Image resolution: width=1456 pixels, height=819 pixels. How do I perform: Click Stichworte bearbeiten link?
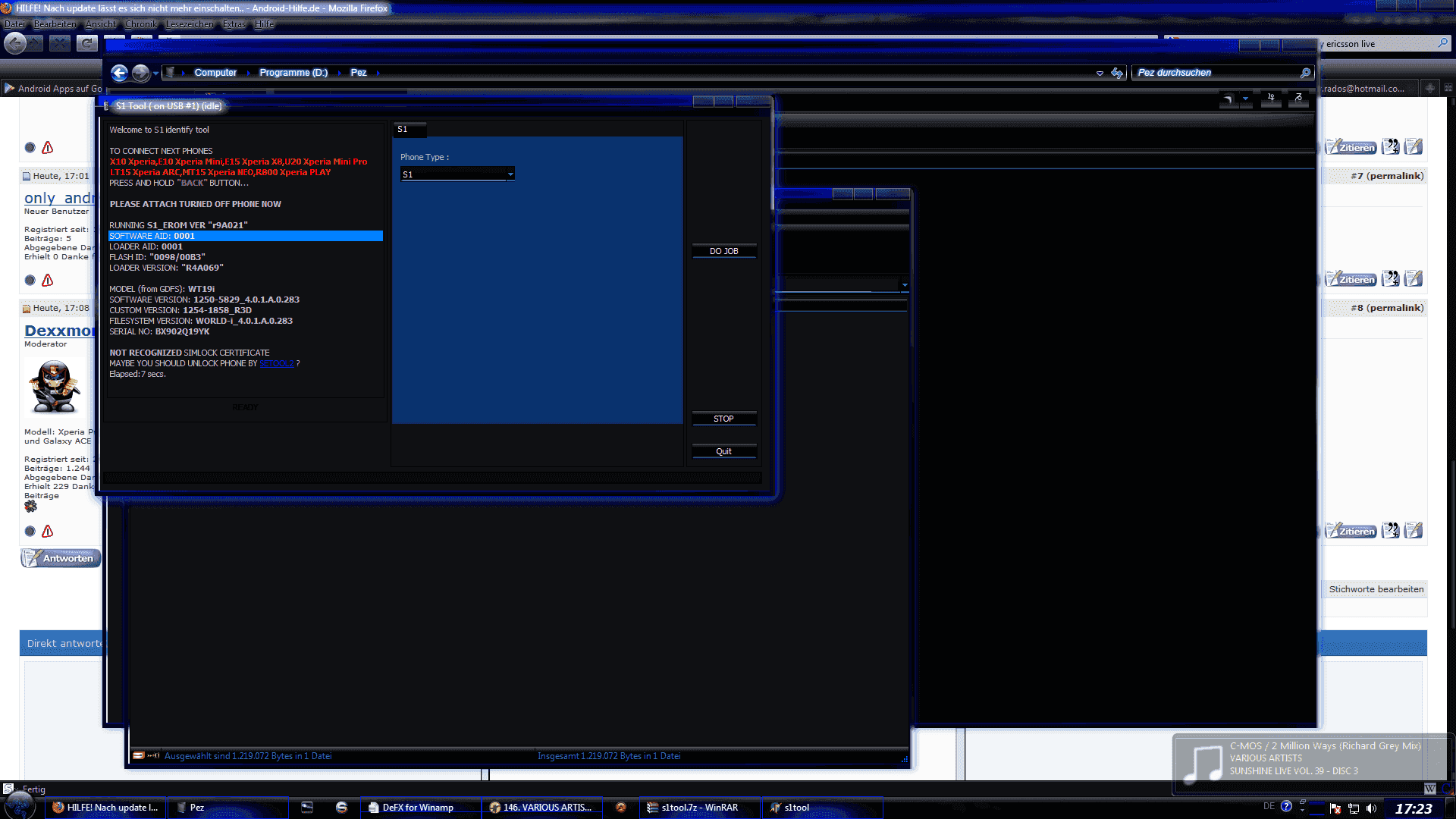click(1376, 589)
